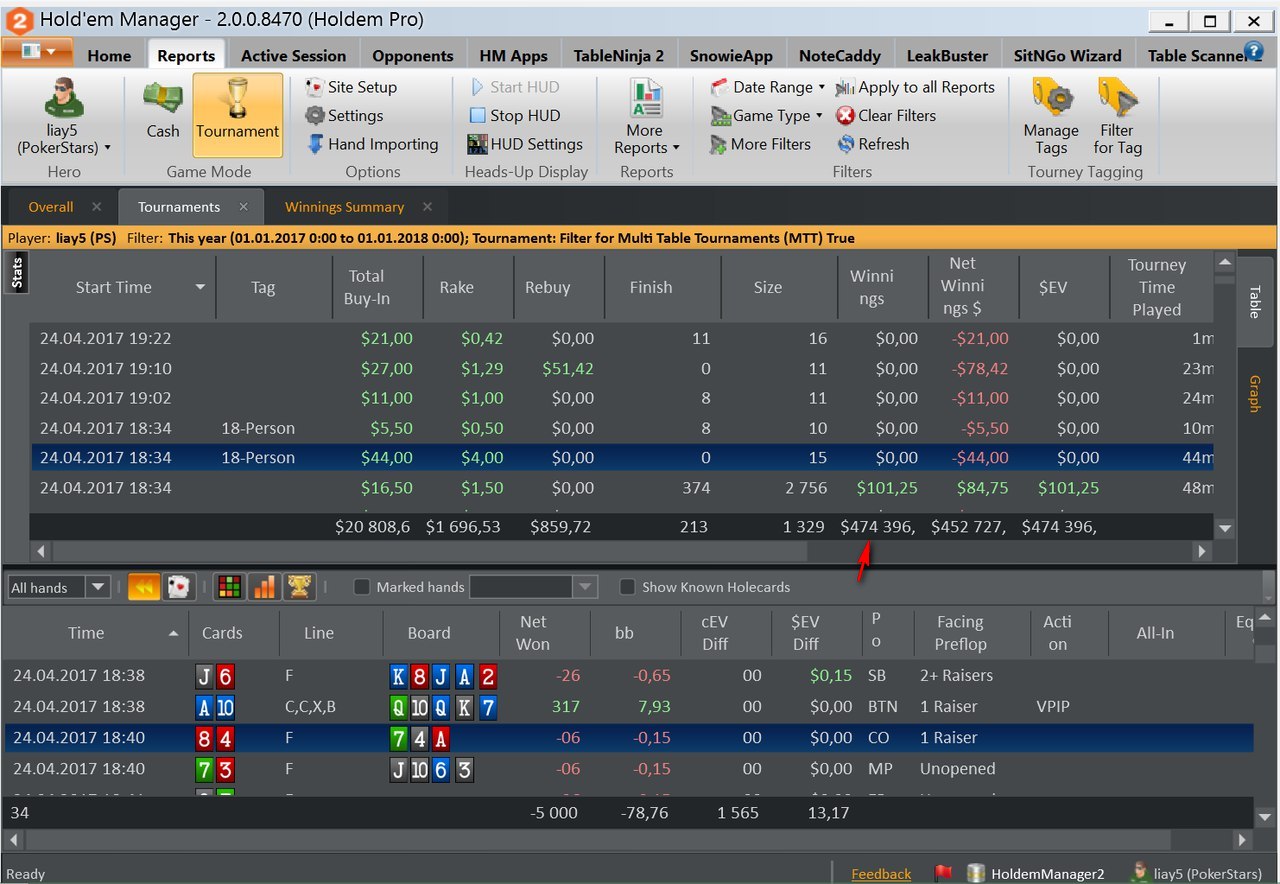This screenshot has height=884, width=1280.
Task: Click tournaments horizontal scrollbar thumb
Action: pos(430,551)
